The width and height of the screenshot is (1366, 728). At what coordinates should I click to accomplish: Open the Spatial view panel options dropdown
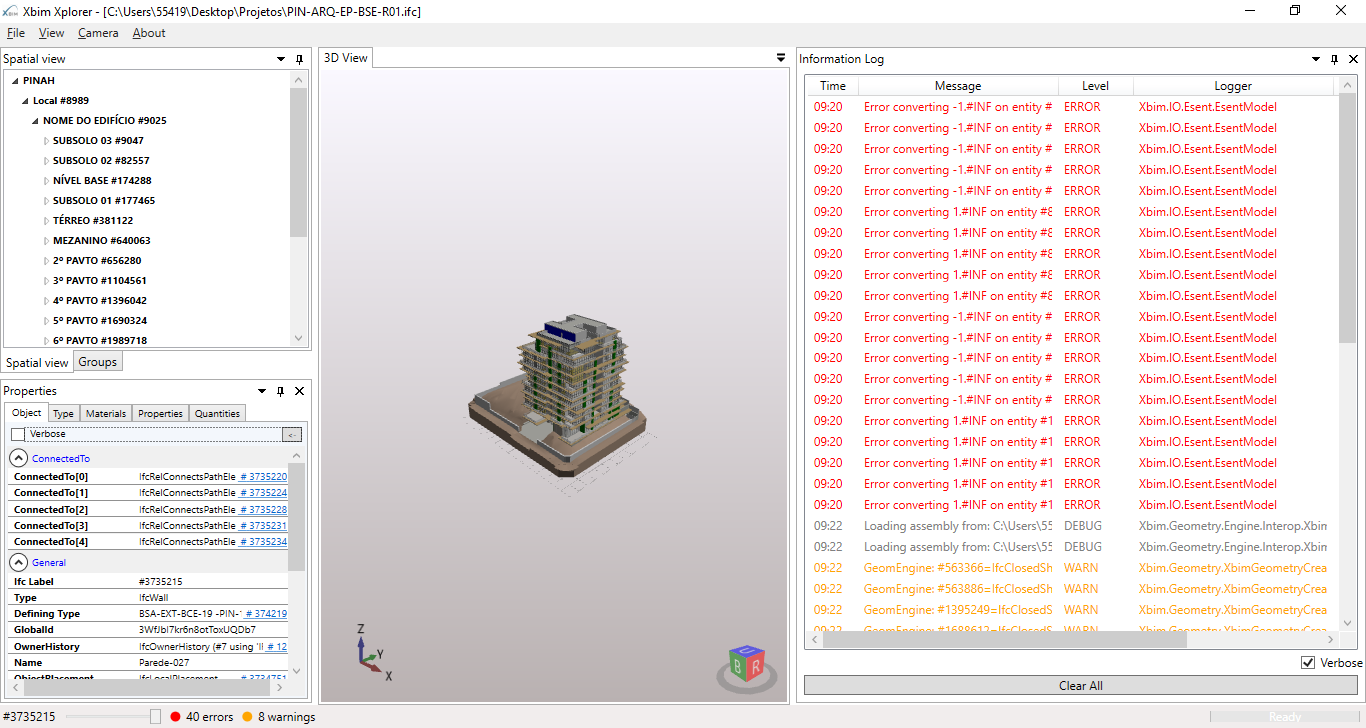[280, 59]
